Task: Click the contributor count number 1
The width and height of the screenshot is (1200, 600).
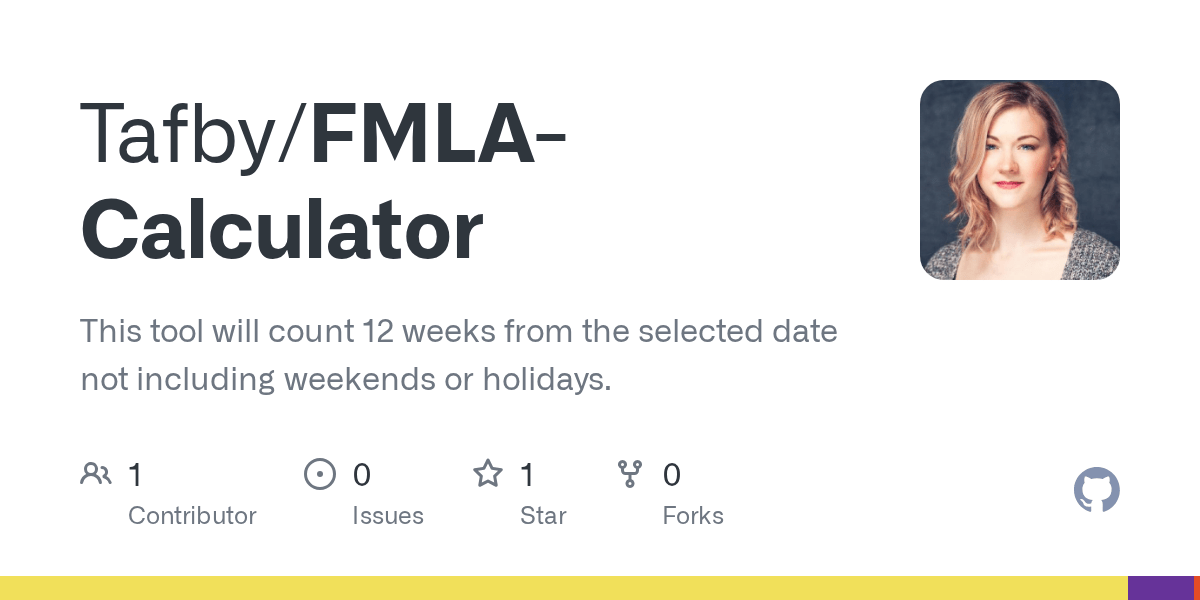Action: (x=135, y=474)
